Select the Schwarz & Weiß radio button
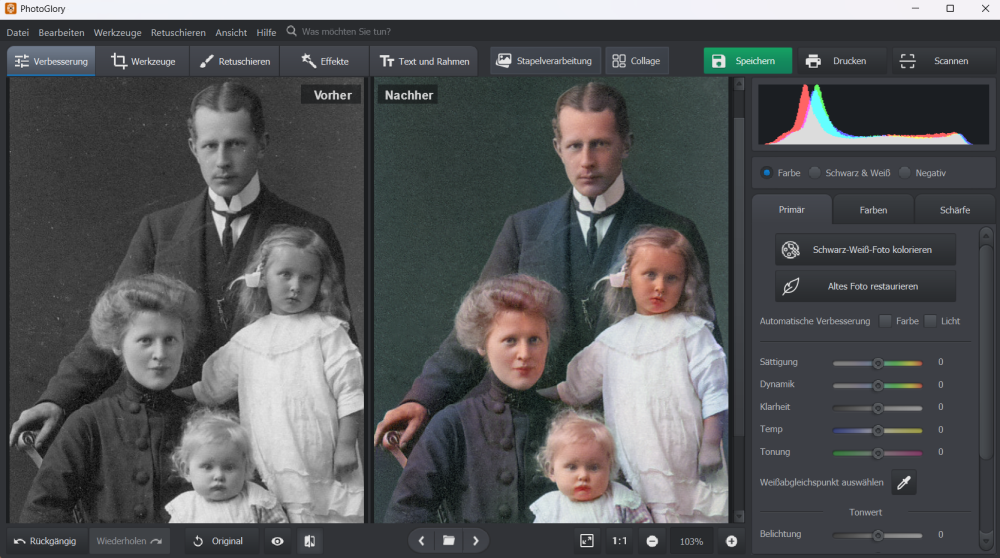The height and width of the screenshot is (558, 1000). point(814,173)
